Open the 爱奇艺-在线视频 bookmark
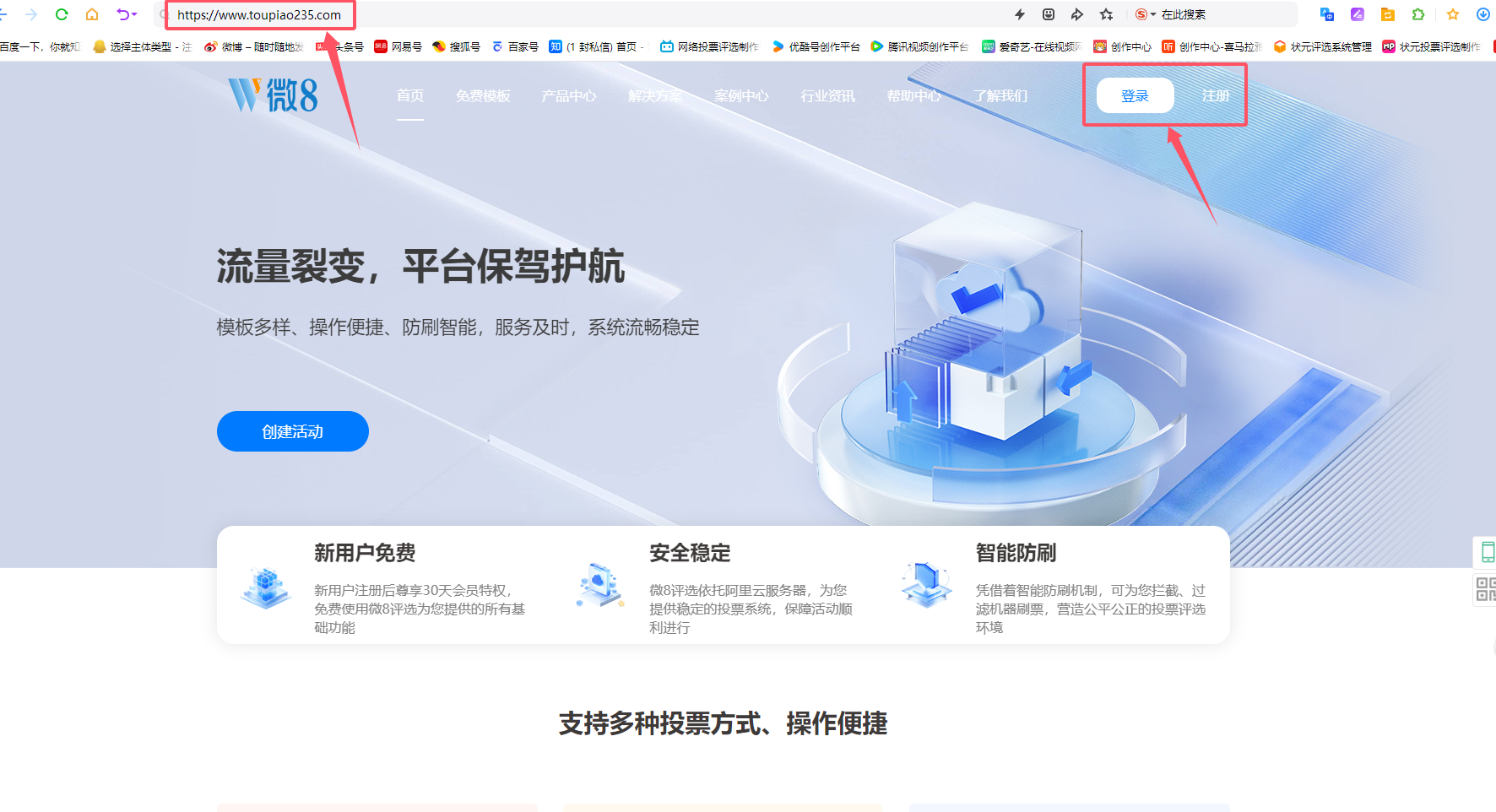 pos(1032,46)
